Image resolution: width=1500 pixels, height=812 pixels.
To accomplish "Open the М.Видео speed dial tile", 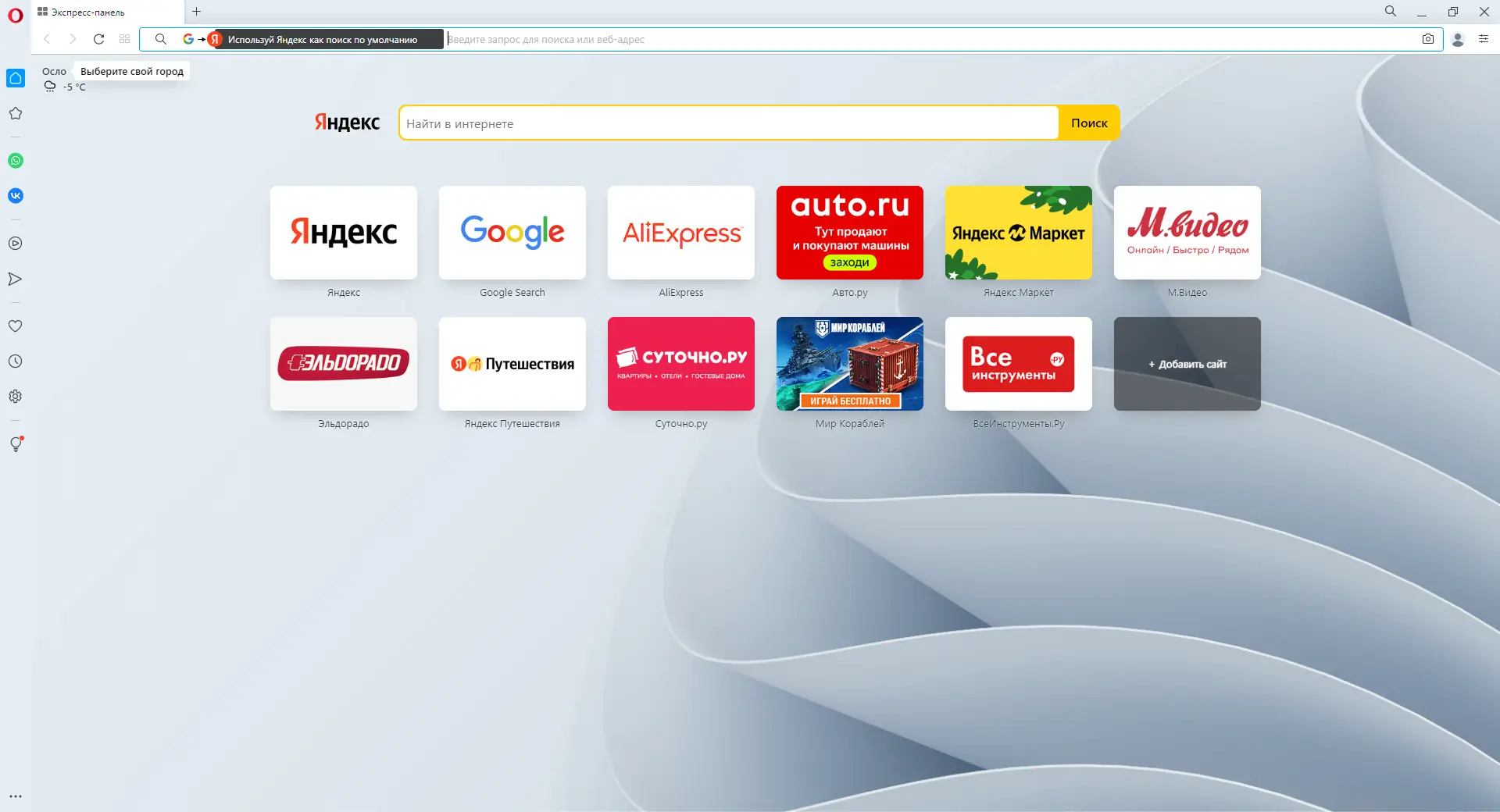I will click(x=1187, y=233).
